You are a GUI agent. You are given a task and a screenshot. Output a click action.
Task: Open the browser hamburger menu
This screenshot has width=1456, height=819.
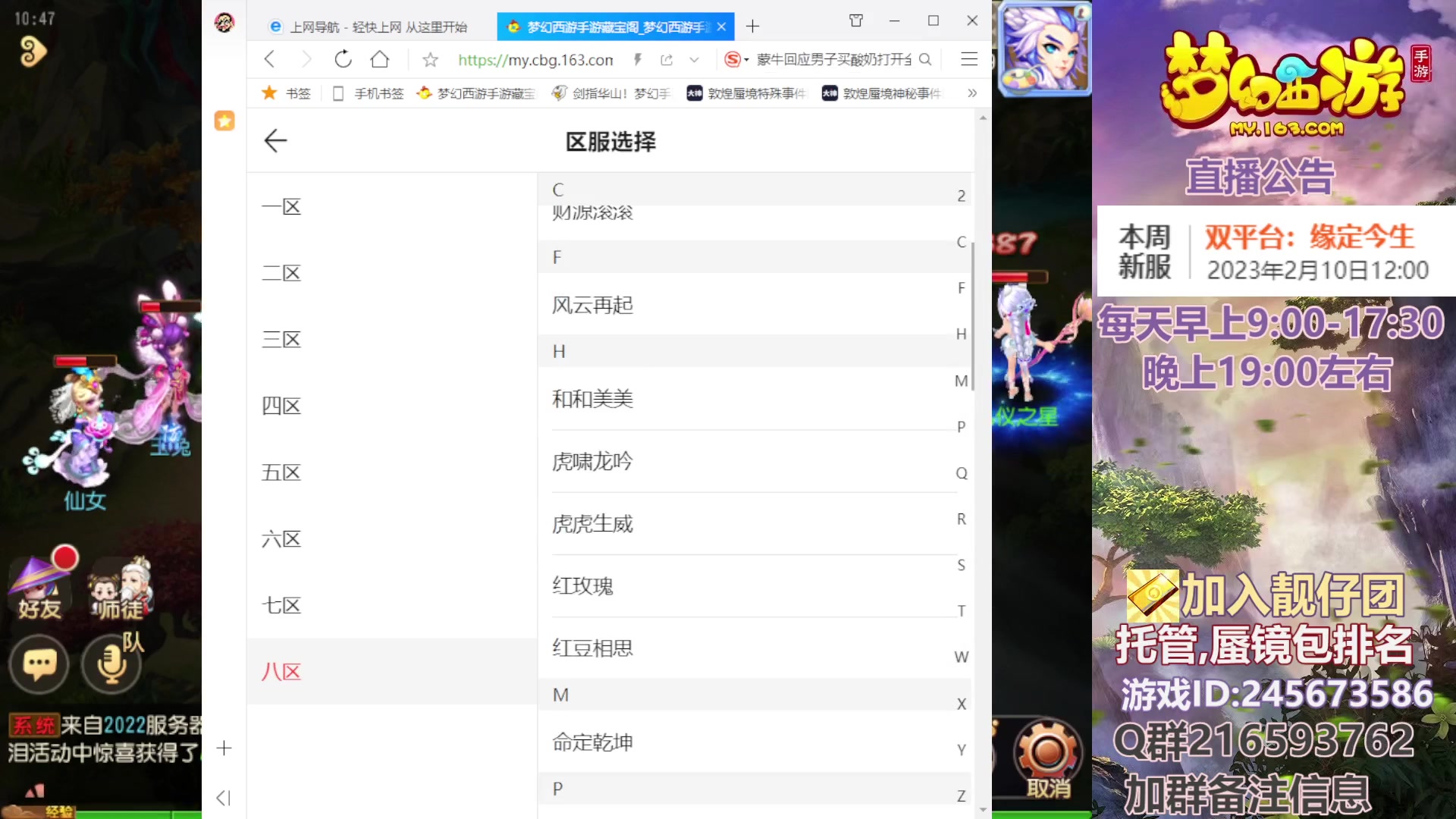(969, 59)
